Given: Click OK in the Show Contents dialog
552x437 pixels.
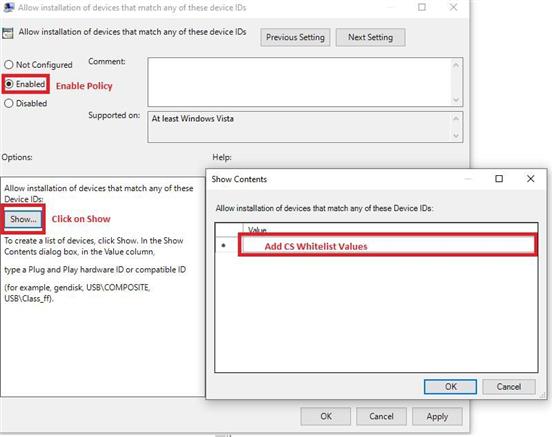Looking at the screenshot, I should point(451,387).
